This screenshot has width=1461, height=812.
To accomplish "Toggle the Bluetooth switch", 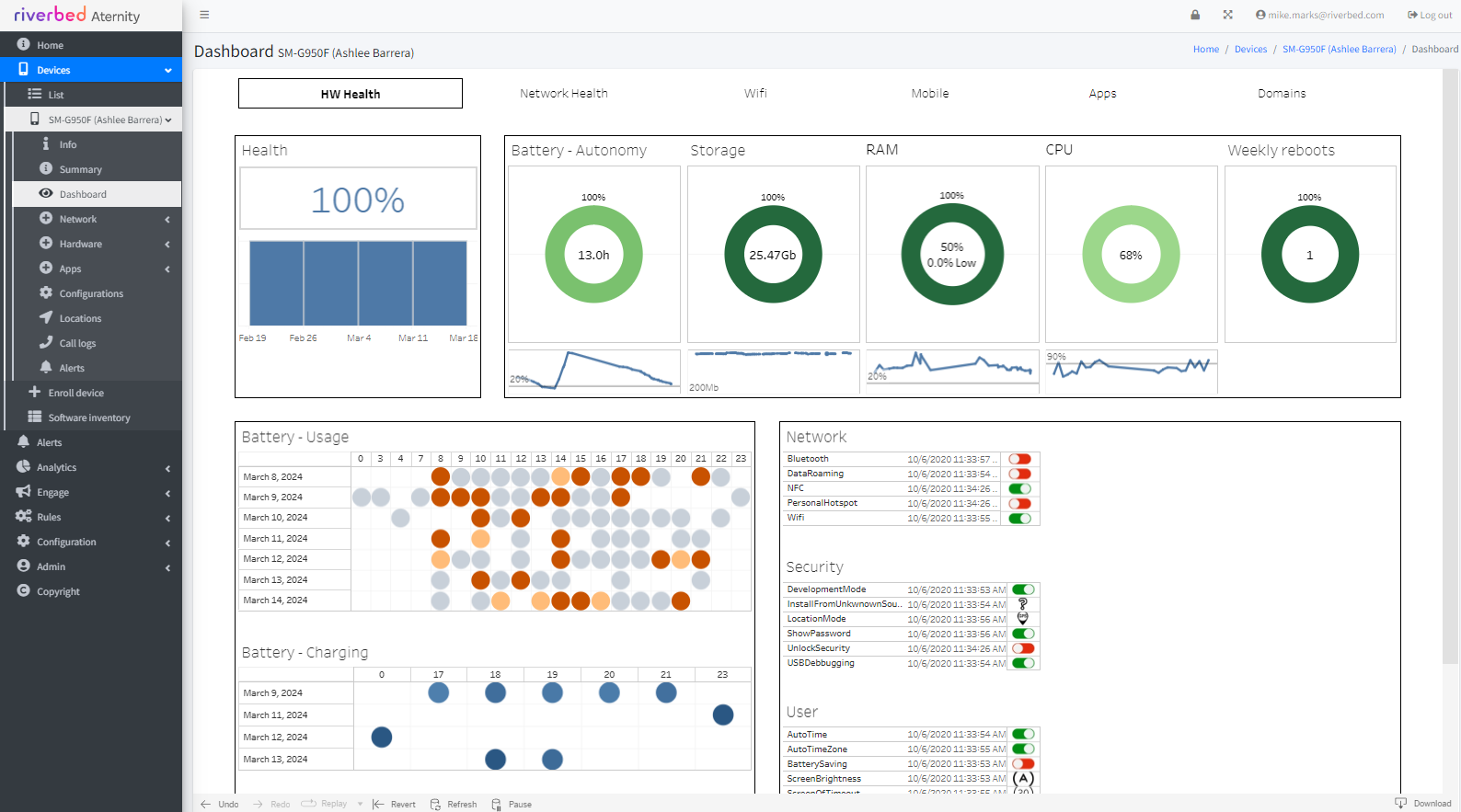I will [1019, 459].
